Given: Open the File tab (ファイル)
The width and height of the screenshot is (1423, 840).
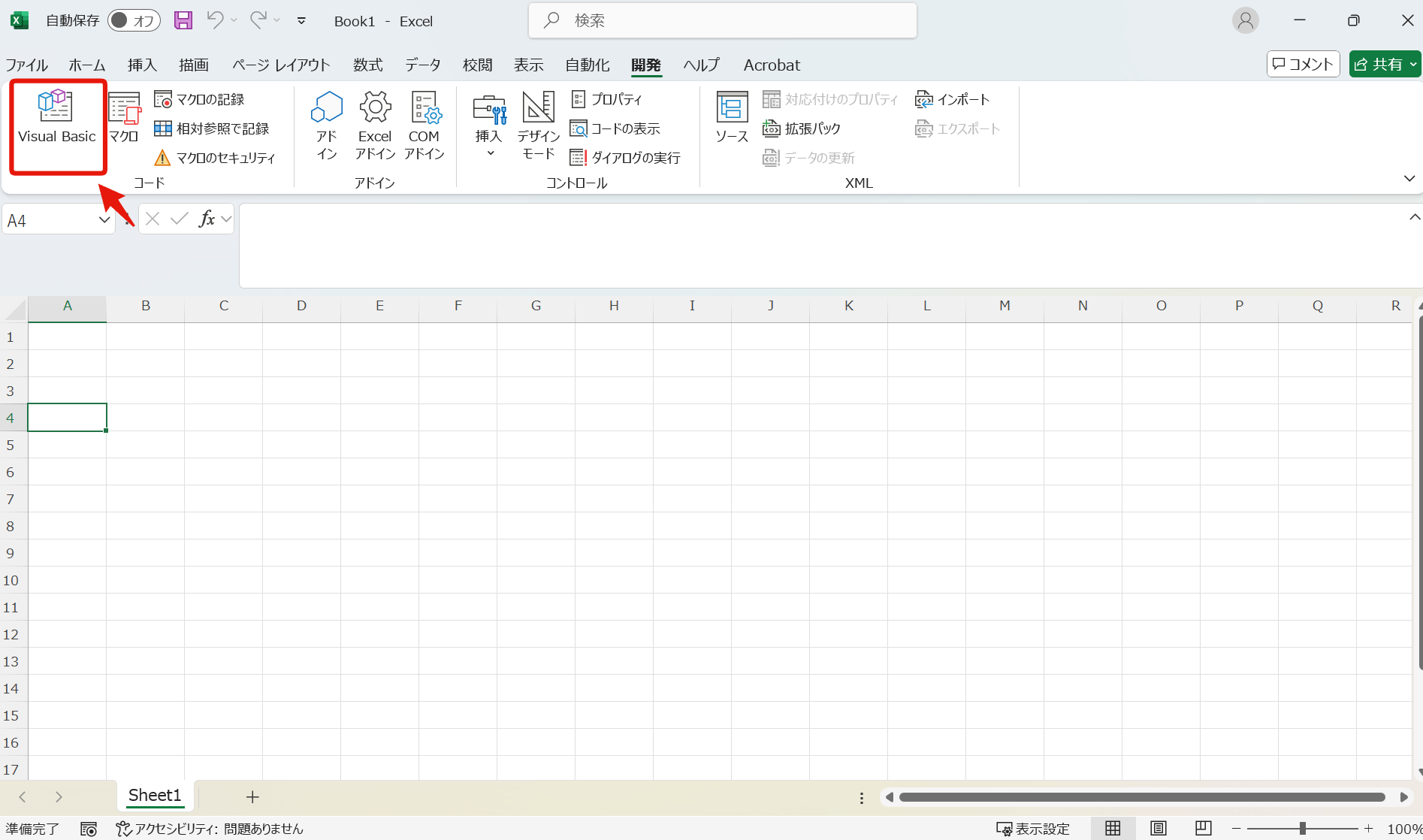Looking at the screenshot, I should [x=26, y=65].
